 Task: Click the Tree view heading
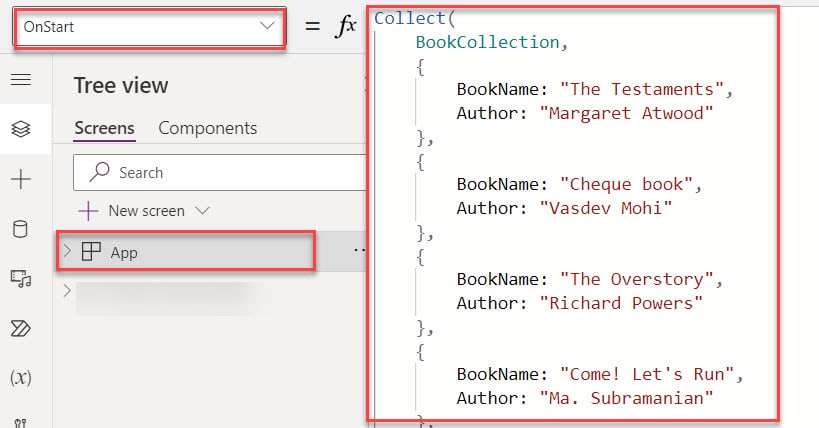121,85
